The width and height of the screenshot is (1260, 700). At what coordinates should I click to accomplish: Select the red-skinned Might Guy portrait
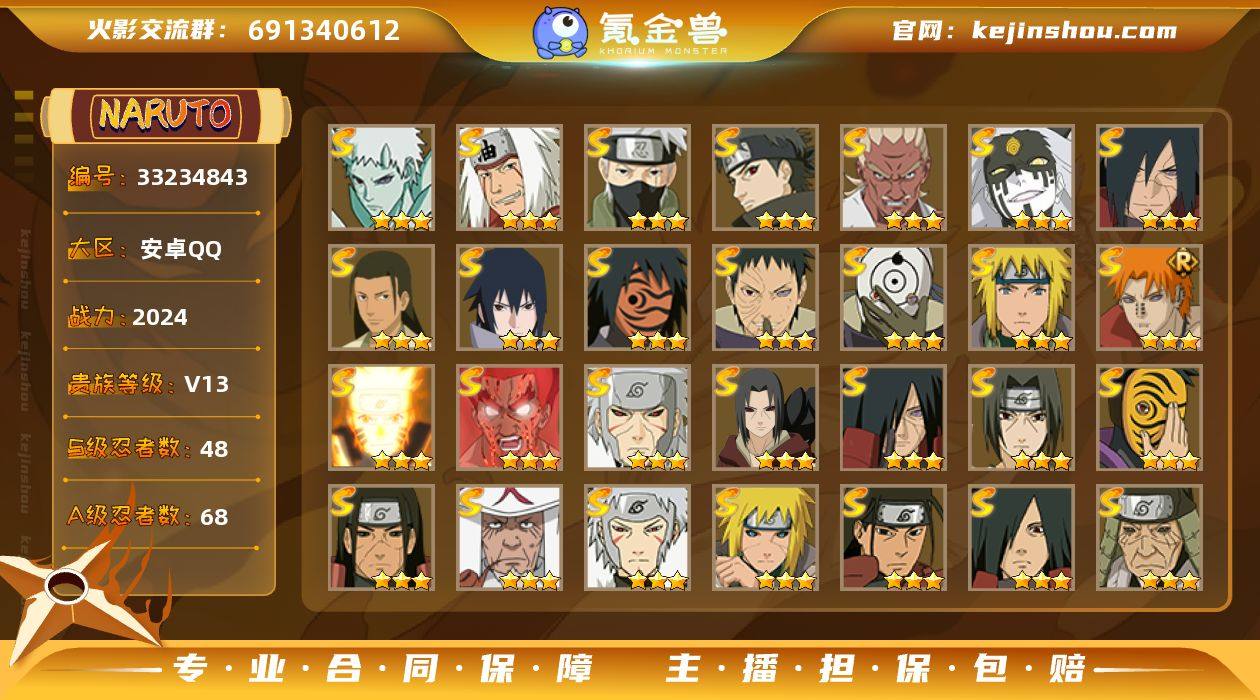(x=510, y=418)
